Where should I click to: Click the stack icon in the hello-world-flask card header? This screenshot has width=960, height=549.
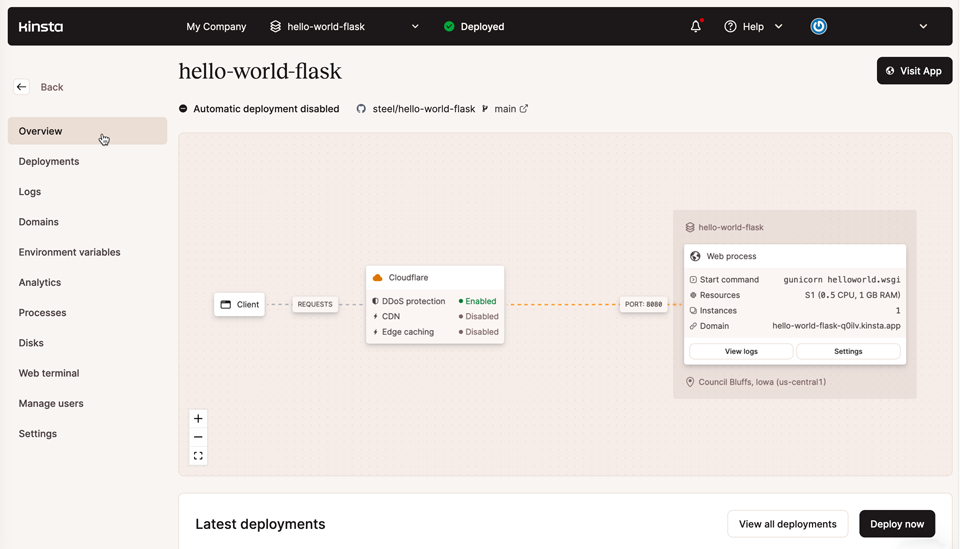coord(690,227)
